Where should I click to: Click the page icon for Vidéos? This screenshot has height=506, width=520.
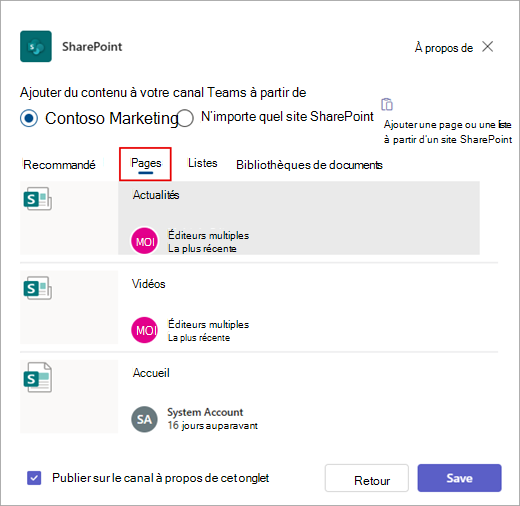(x=37, y=288)
